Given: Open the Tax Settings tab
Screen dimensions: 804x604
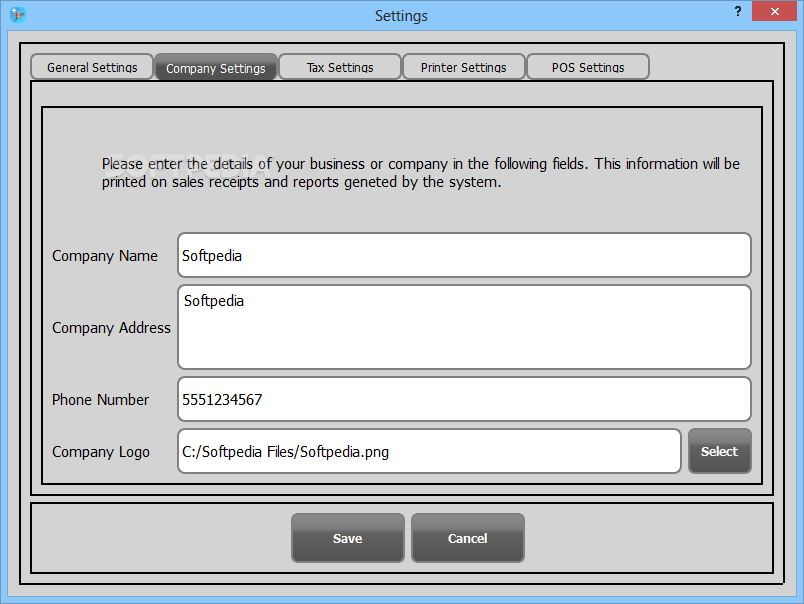Looking at the screenshot, I should coord(340,67).
